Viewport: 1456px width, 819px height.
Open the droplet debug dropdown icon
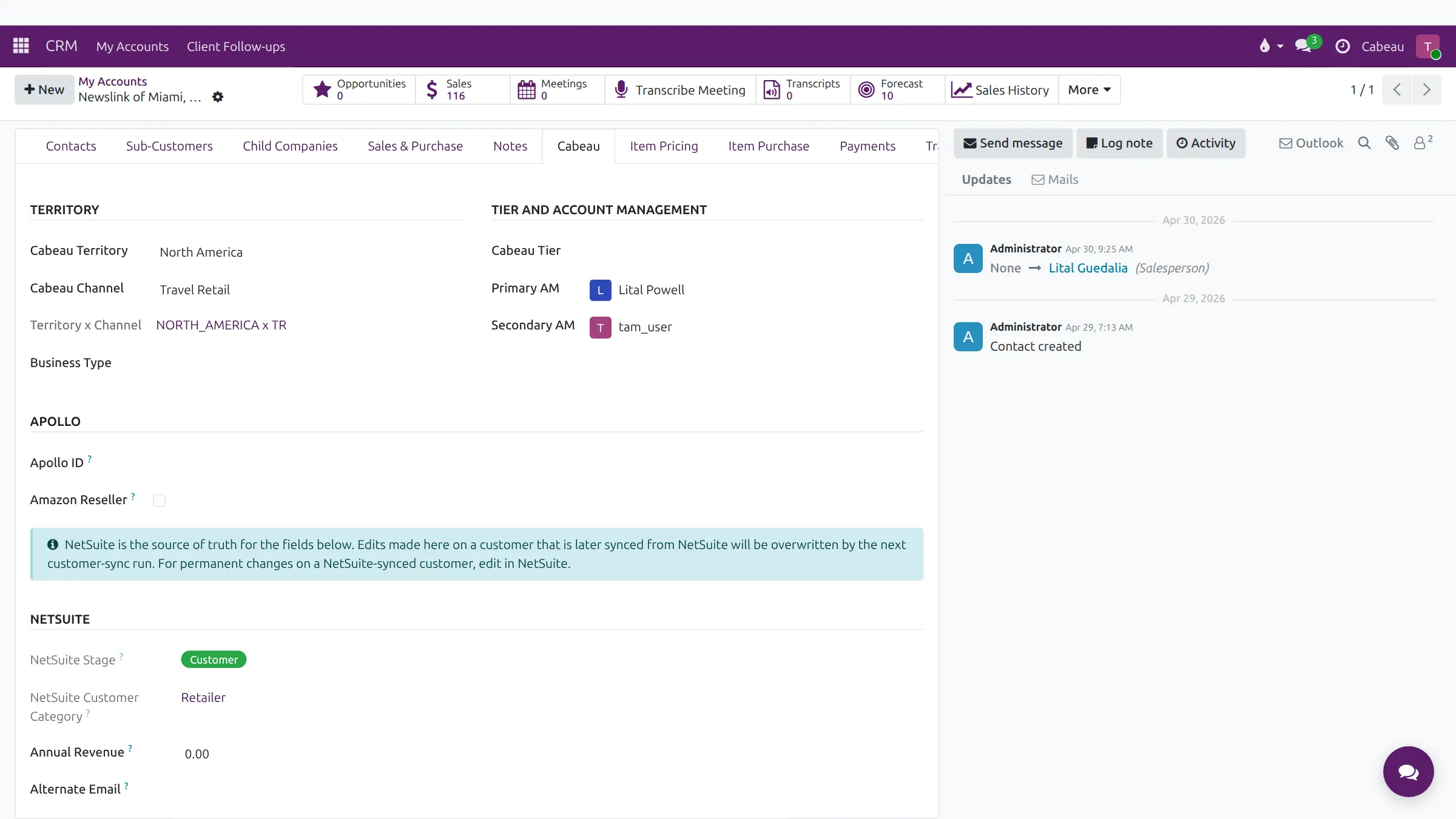click(1271, 46)
